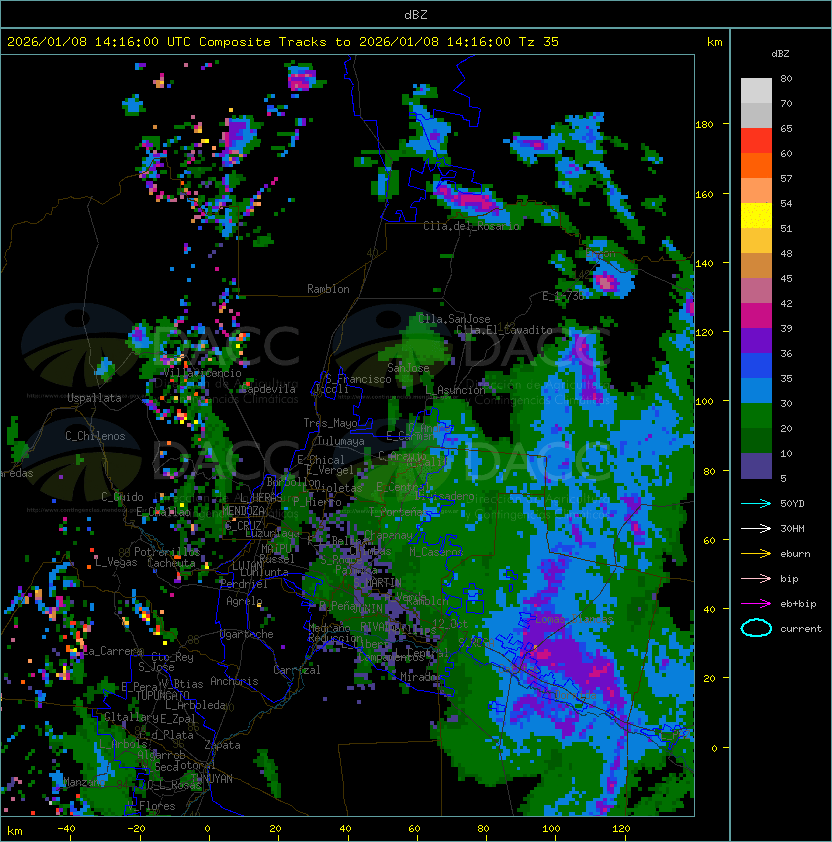Click the 'eb+bip' legend label
Image resolution: width=832 pixels, height=842 pixels.
pyautogui.click(x=798, y=604)
